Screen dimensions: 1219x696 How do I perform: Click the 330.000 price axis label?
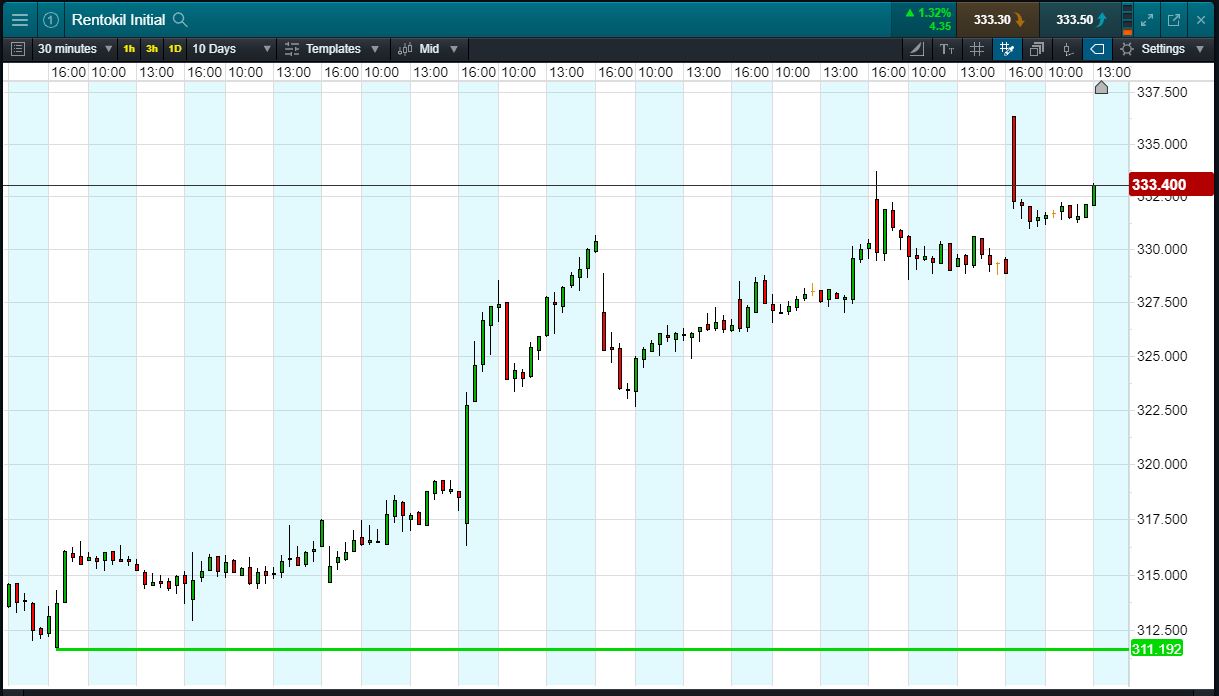1162,250
